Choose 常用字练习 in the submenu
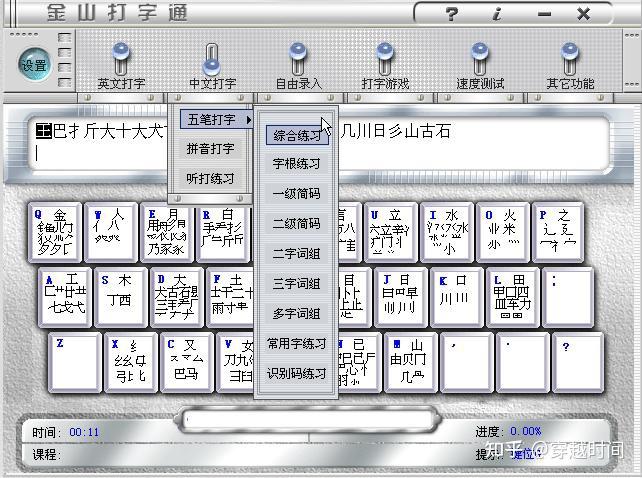642x478 pixels. (297, 344)
